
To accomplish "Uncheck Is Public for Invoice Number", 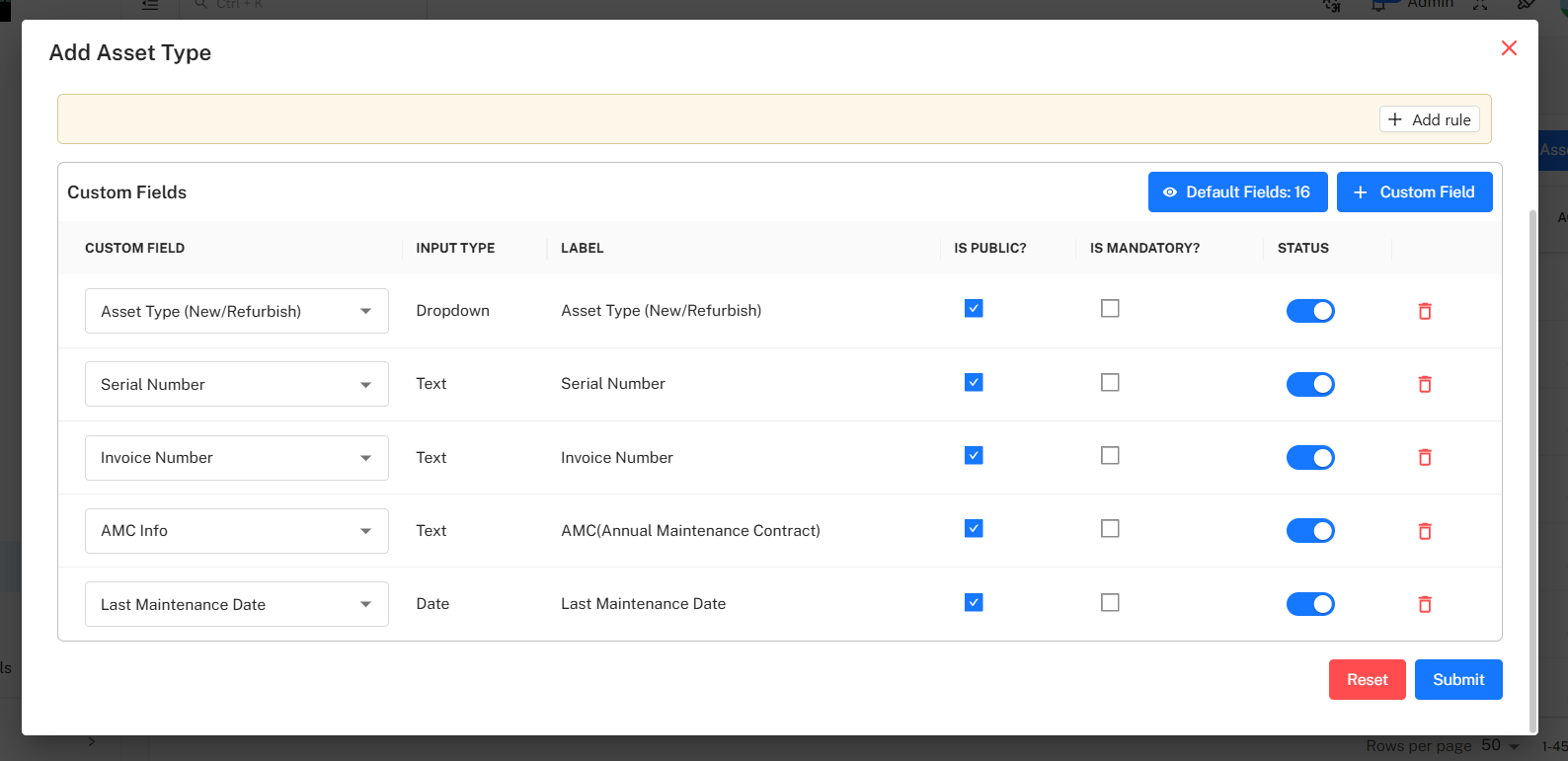I will tap(974, 455).
